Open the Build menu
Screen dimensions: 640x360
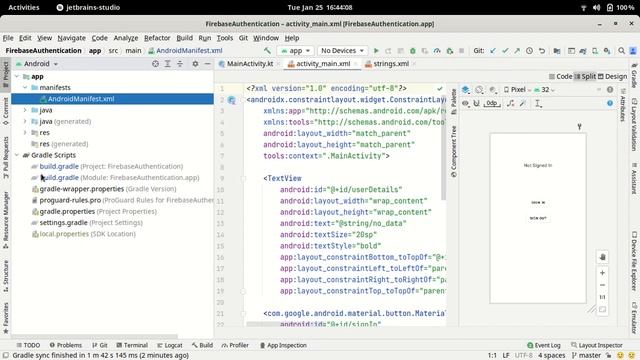point(184,38)
